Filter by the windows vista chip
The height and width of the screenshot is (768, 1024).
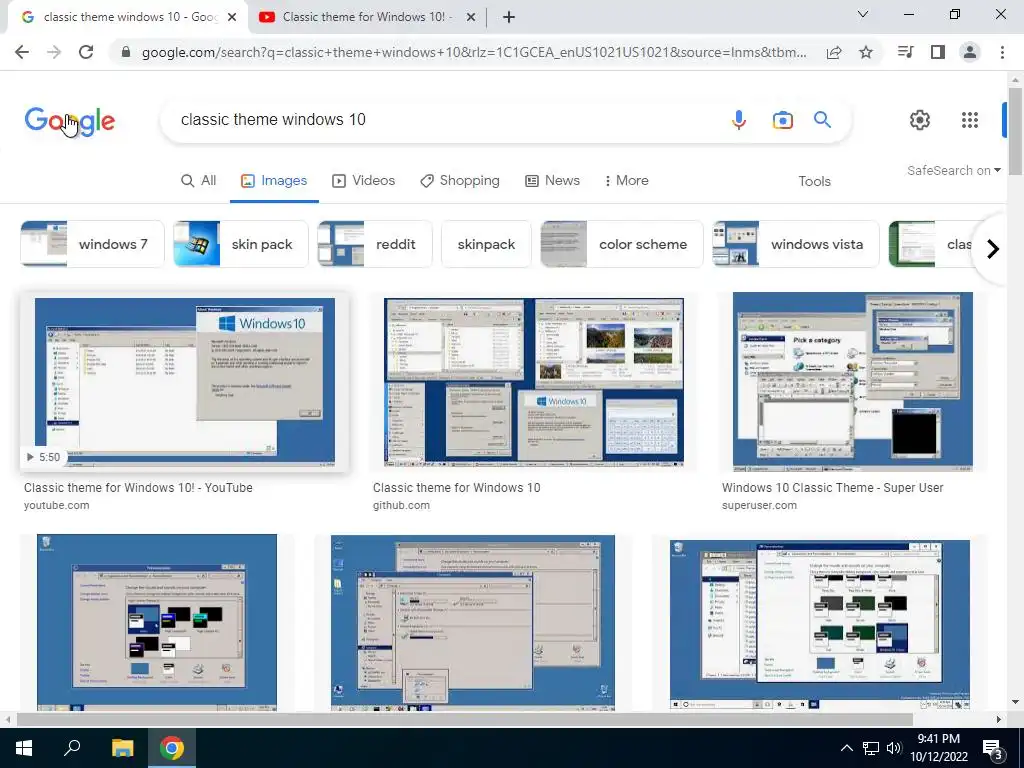795,244
